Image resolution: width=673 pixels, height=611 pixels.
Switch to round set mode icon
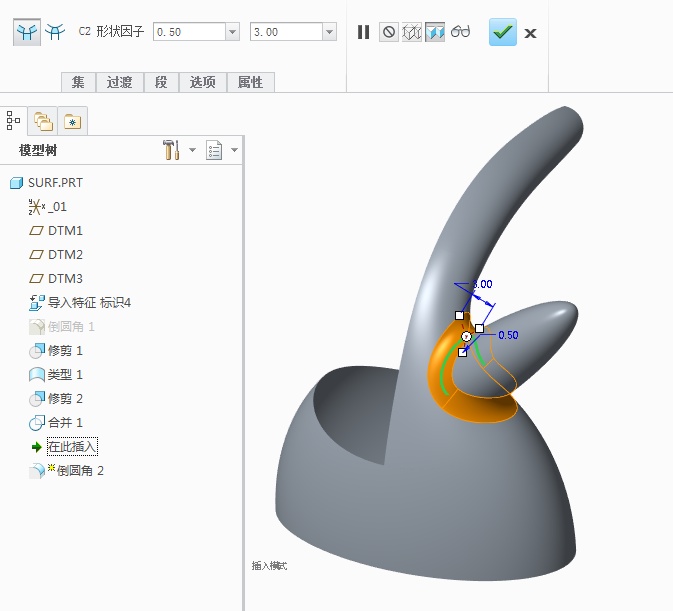click(x=26, y=32)
